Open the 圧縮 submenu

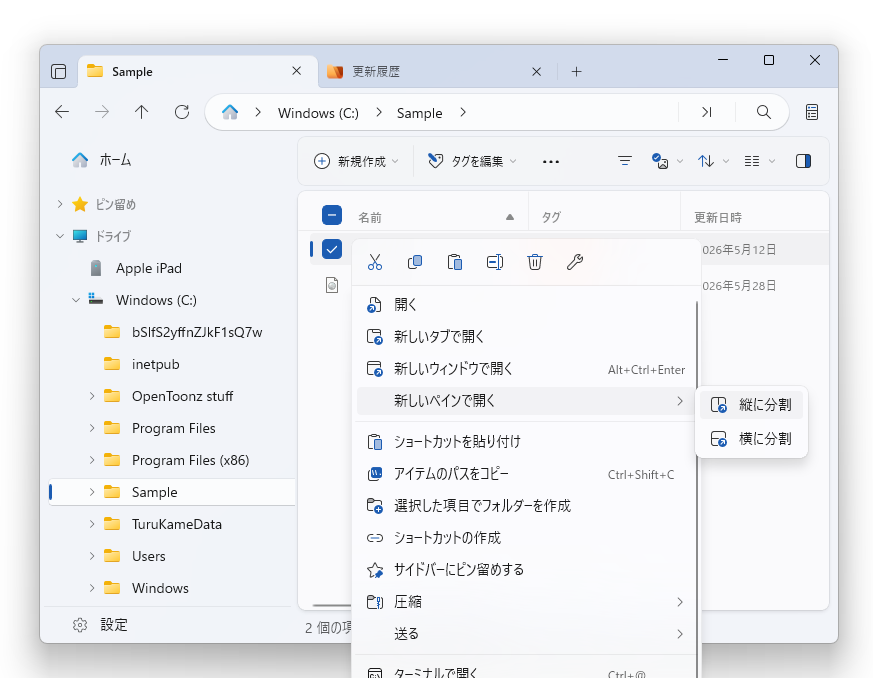point(526,602)
